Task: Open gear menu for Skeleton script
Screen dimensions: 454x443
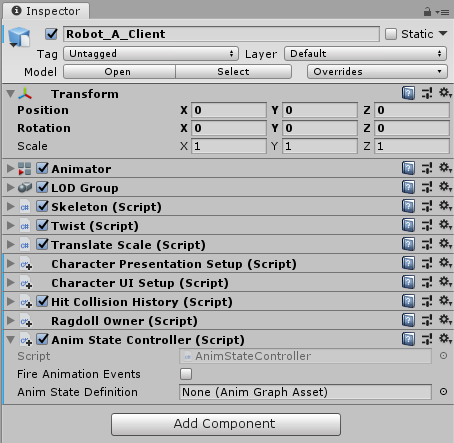Action: coord(445,206)
